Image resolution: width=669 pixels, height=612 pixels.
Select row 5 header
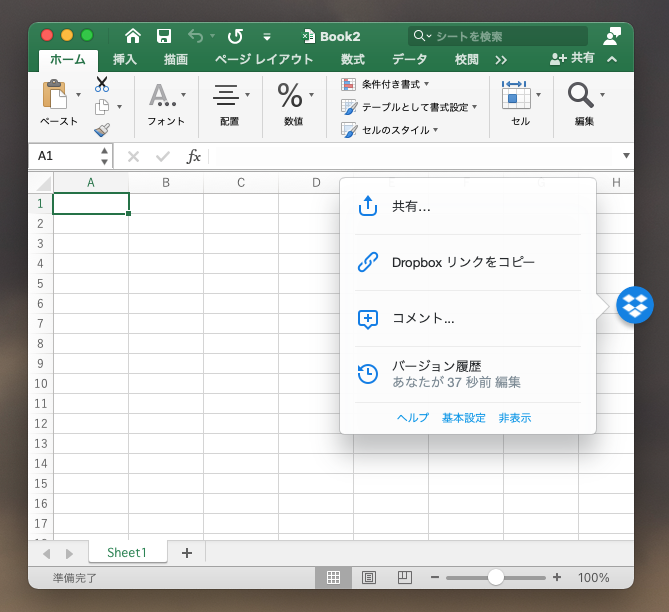coord(41,283)
